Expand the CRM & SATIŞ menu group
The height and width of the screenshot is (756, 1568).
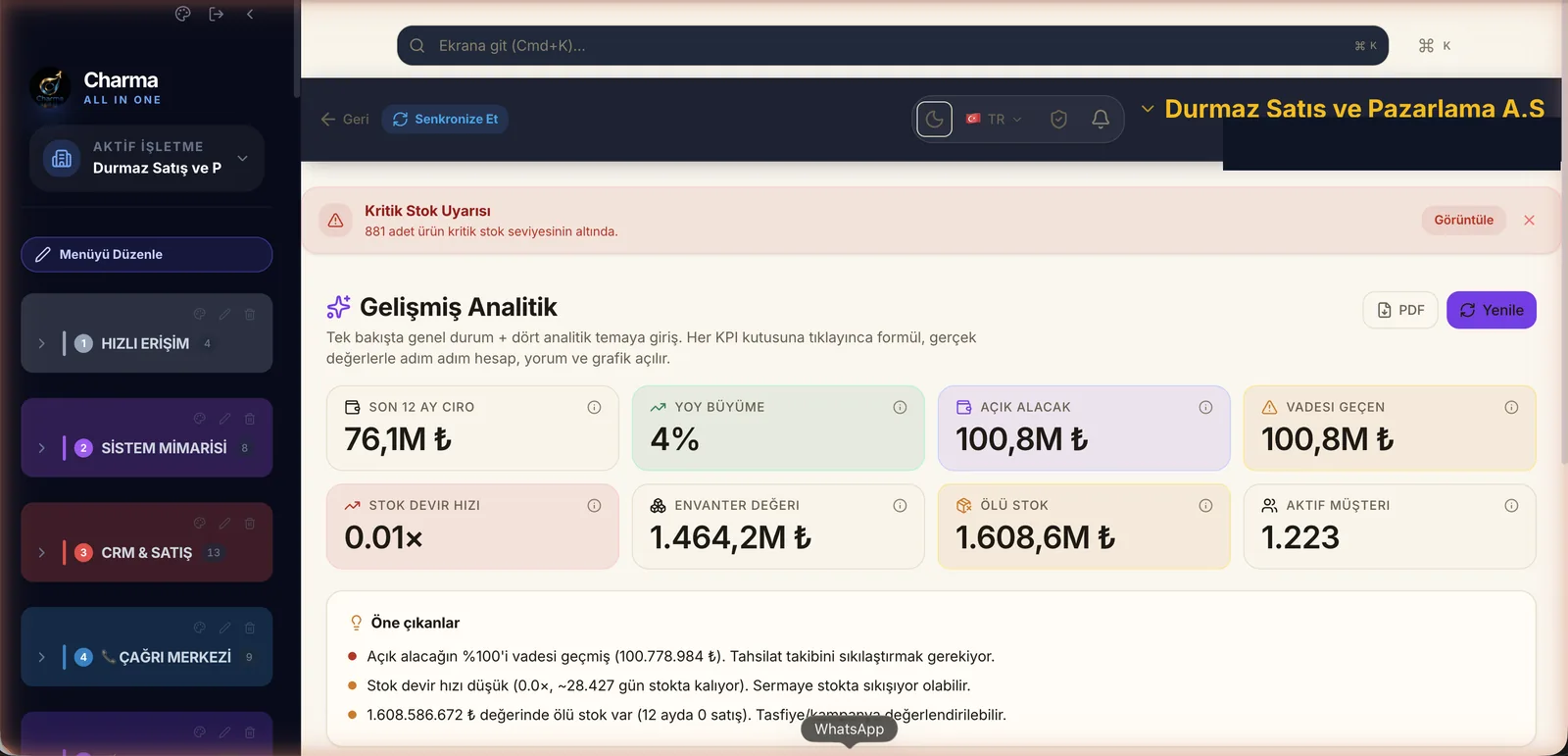(x=41, y=553)
